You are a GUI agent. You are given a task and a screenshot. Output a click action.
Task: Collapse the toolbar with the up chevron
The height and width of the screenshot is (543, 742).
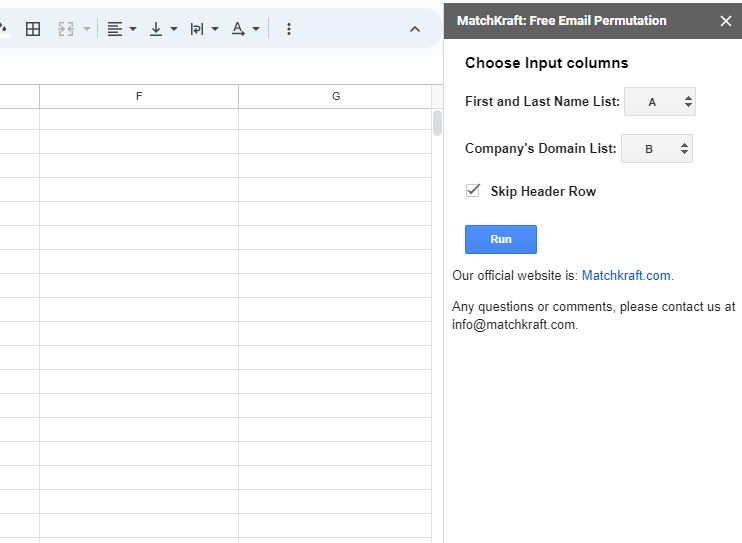[x=415, y=29]
